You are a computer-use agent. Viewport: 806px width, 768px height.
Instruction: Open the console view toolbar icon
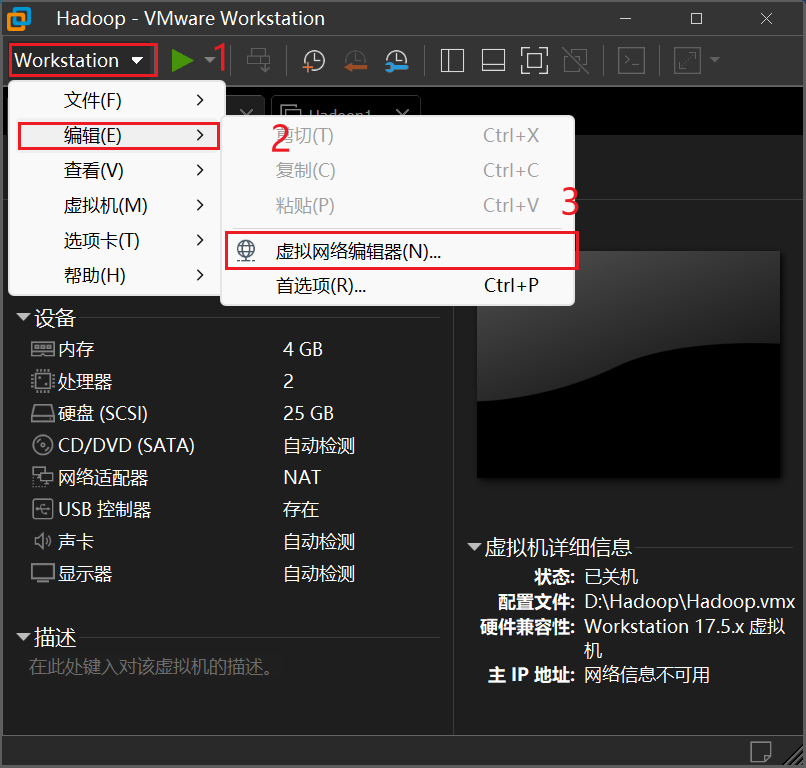[631, 61]
